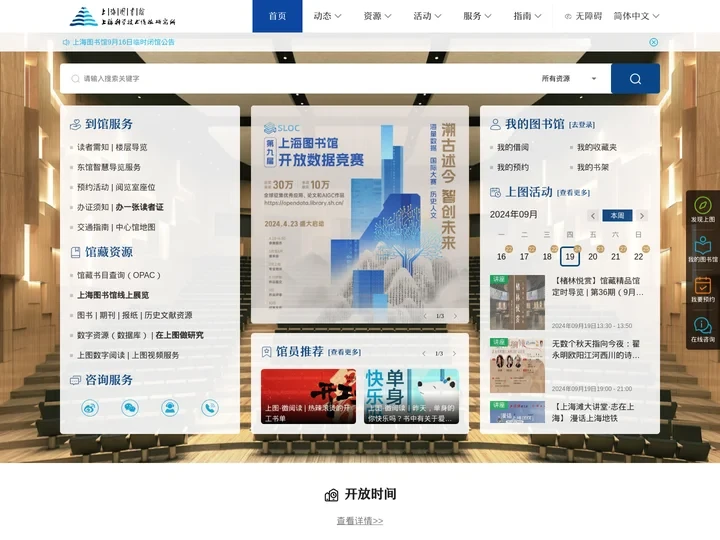The image size is (720, 540).
Task: Select calendar date 16
Action: click(x=501, y=257)
